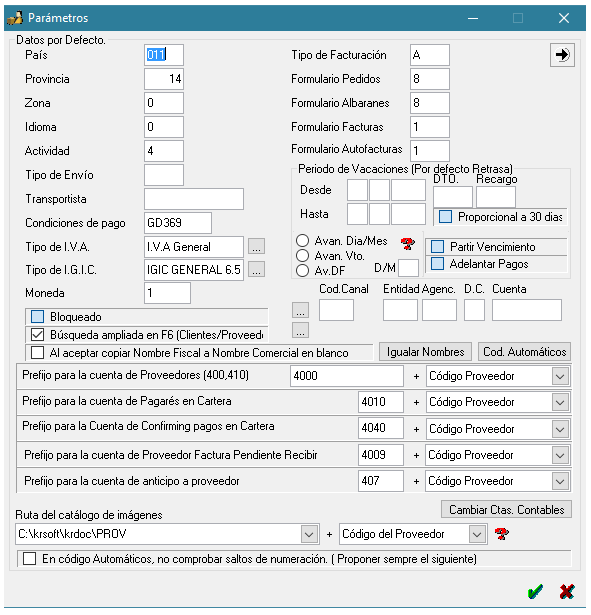Click the País input field
The width and height of the screenshot is (591, 615).
point(164,55)
